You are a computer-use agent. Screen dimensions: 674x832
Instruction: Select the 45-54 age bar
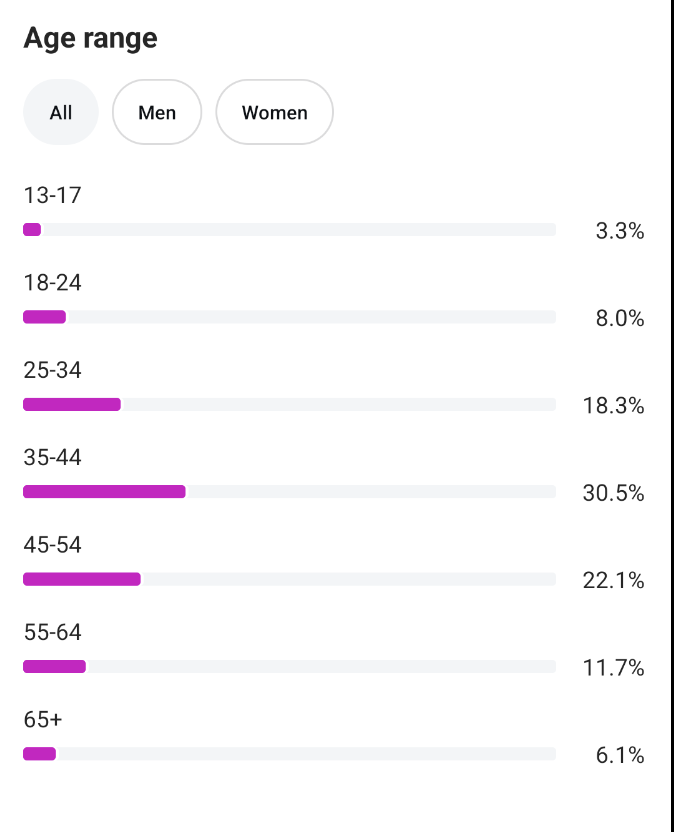pyautogui.click(x=289, y=579)
